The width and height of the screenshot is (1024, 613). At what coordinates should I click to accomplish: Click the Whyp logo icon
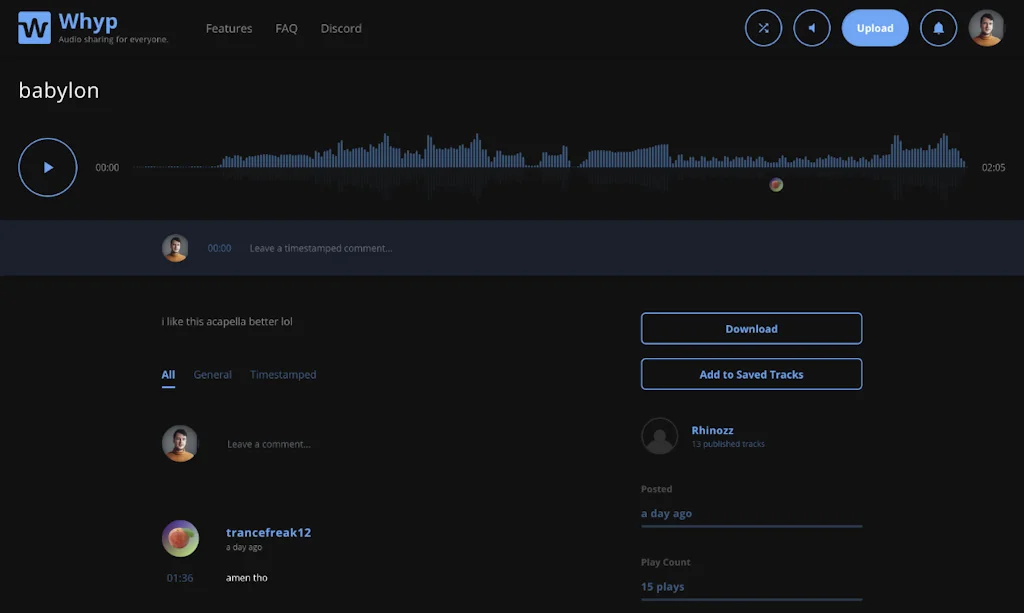[x=34, y=28]
